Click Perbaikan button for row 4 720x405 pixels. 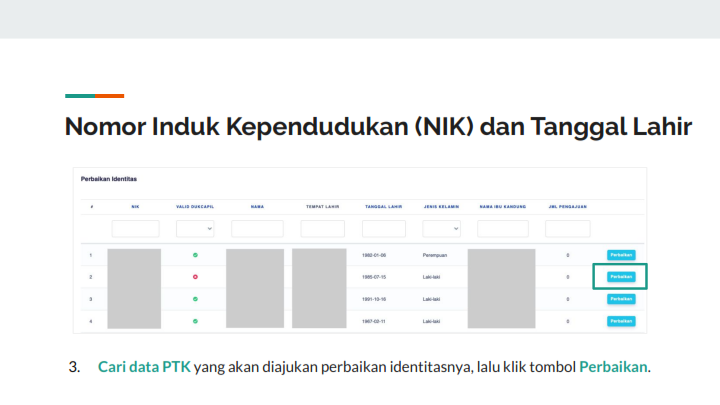(x=621, y=321)
